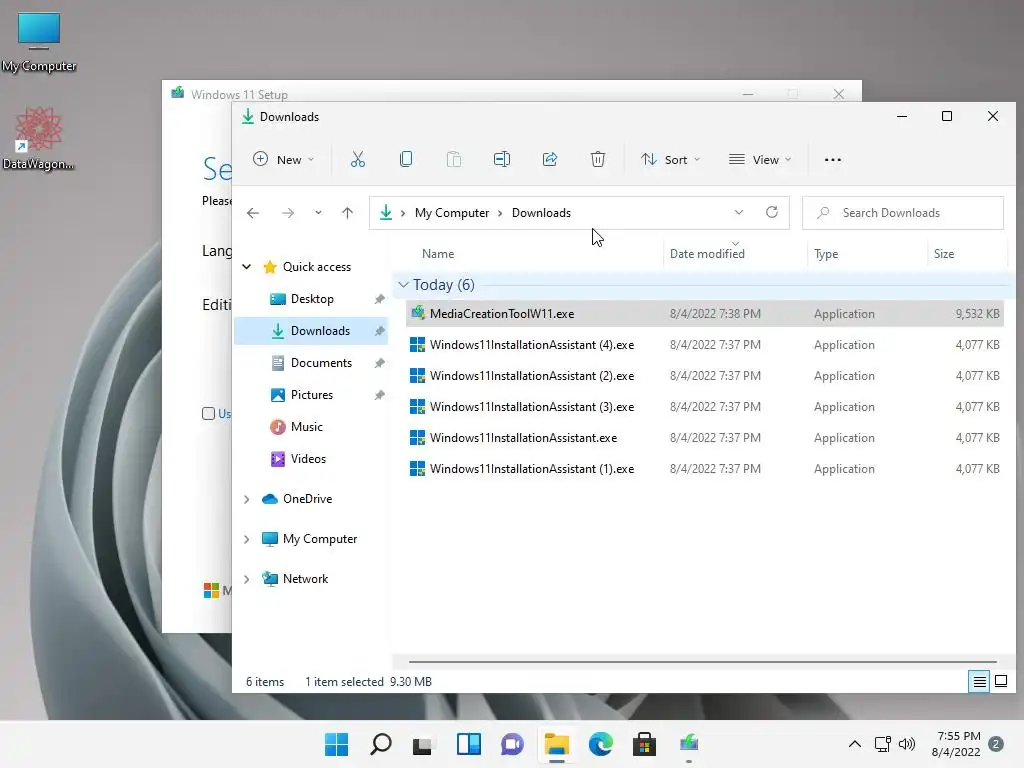1024x768 pixels.
Task: Refresh the Downloads folder view
Action: point(772,212)
